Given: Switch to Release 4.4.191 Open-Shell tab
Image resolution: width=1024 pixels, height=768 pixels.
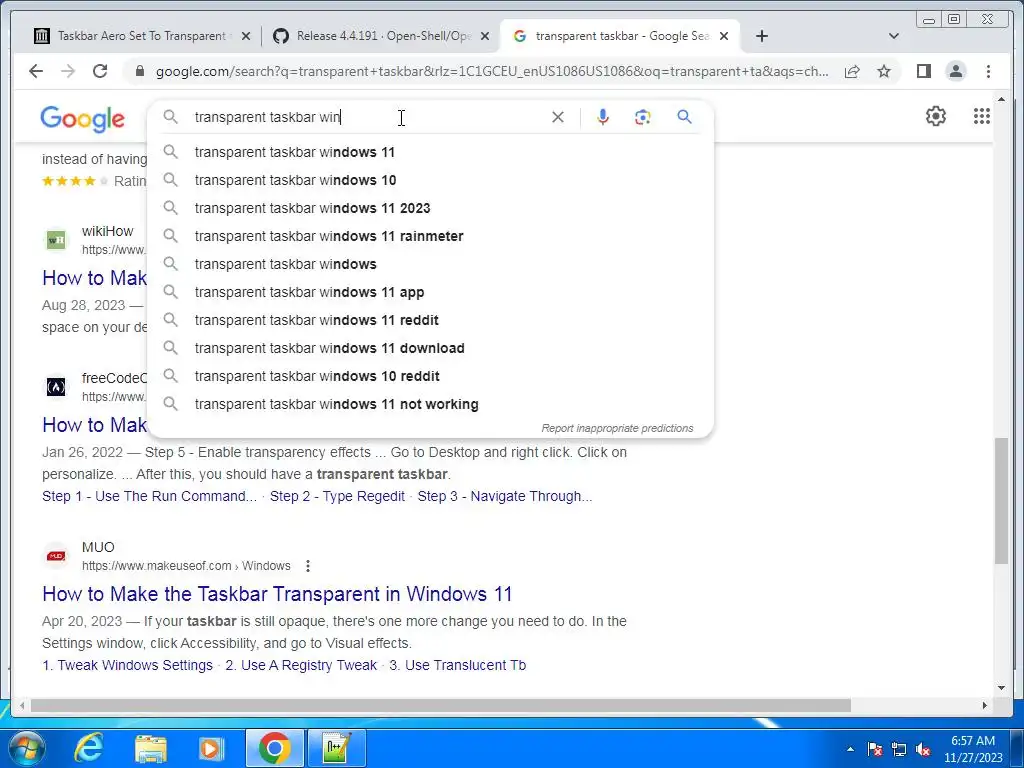Looking at the screenshot, I should point(382,36).
